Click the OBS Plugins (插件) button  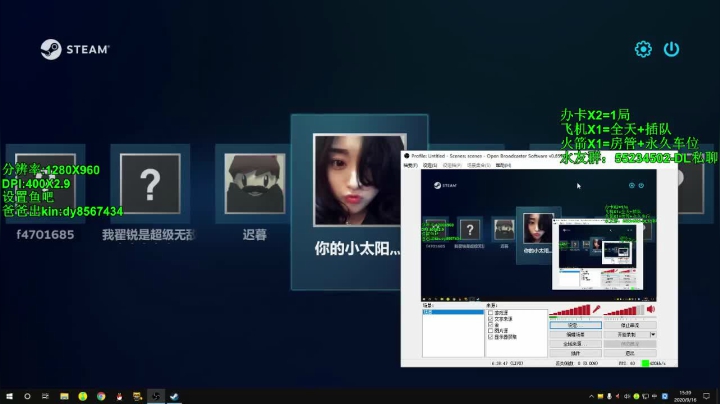tap(575, 354)
